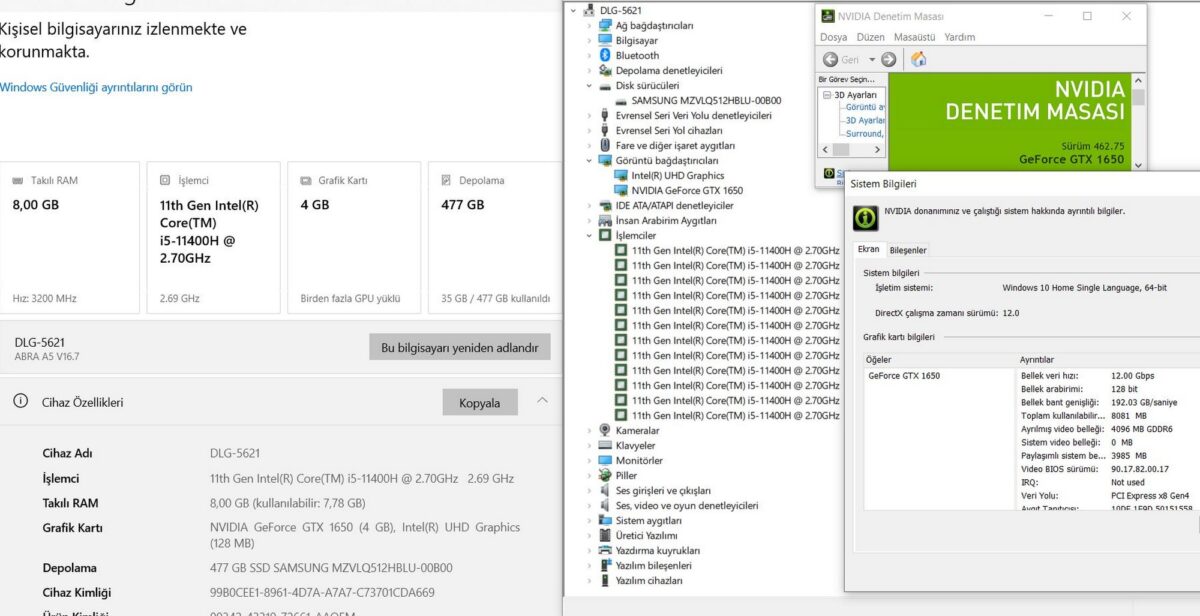Click the Piller battery icon
1200x616 pixels.
click(x=605, y=475)
